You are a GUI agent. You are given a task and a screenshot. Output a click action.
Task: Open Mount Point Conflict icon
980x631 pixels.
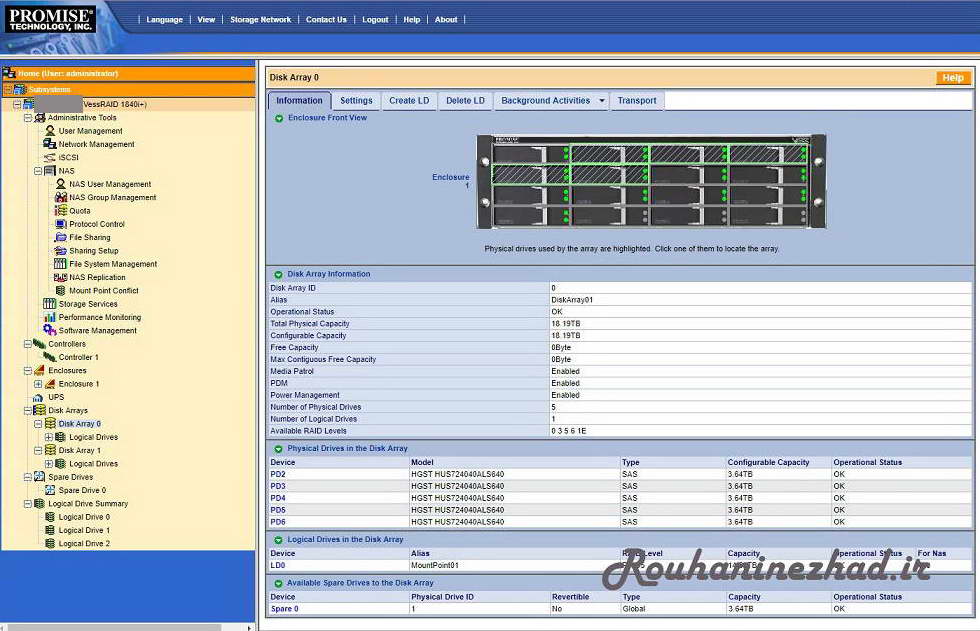61,291
